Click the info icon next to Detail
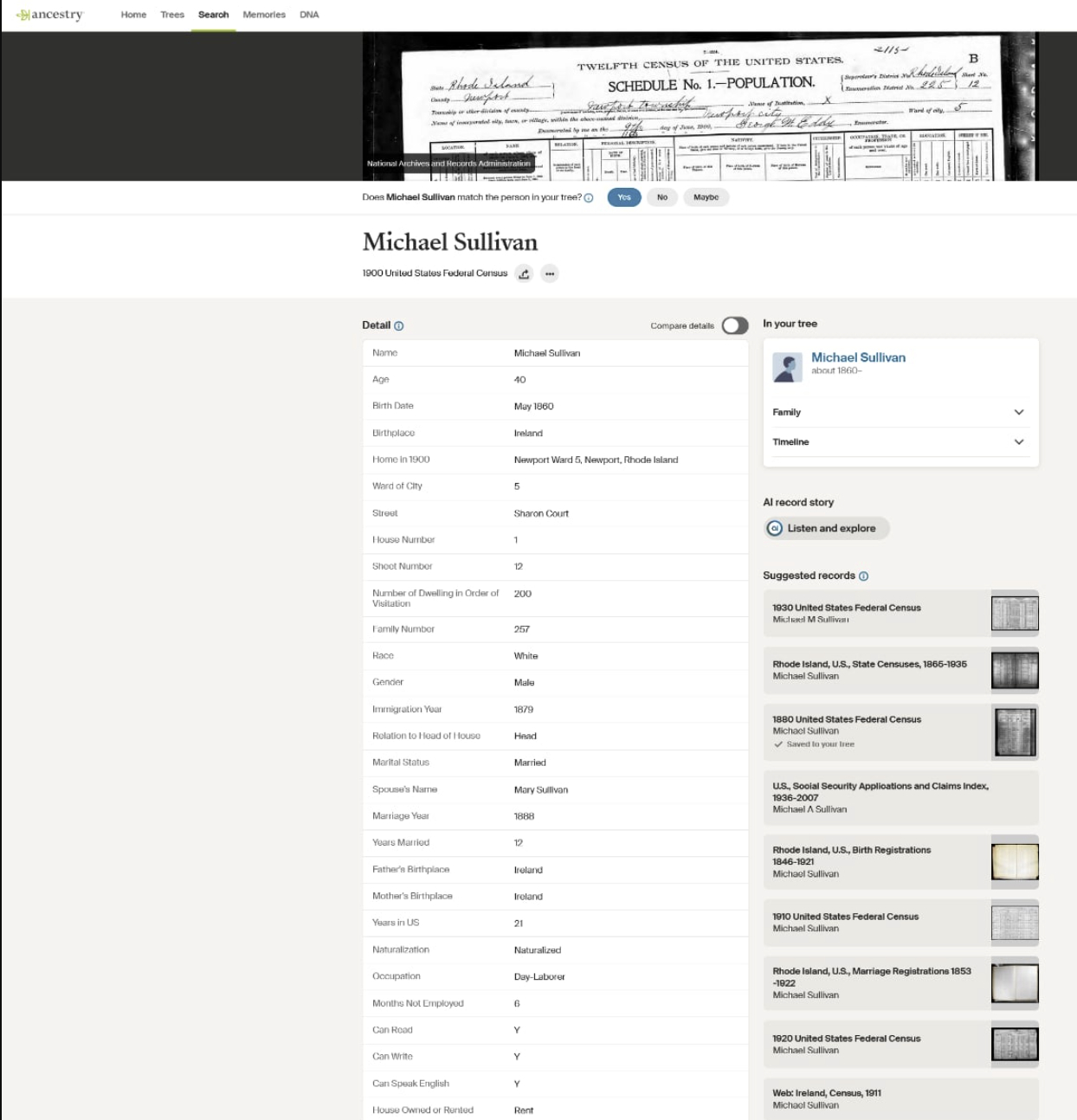 tap(399, 326)
